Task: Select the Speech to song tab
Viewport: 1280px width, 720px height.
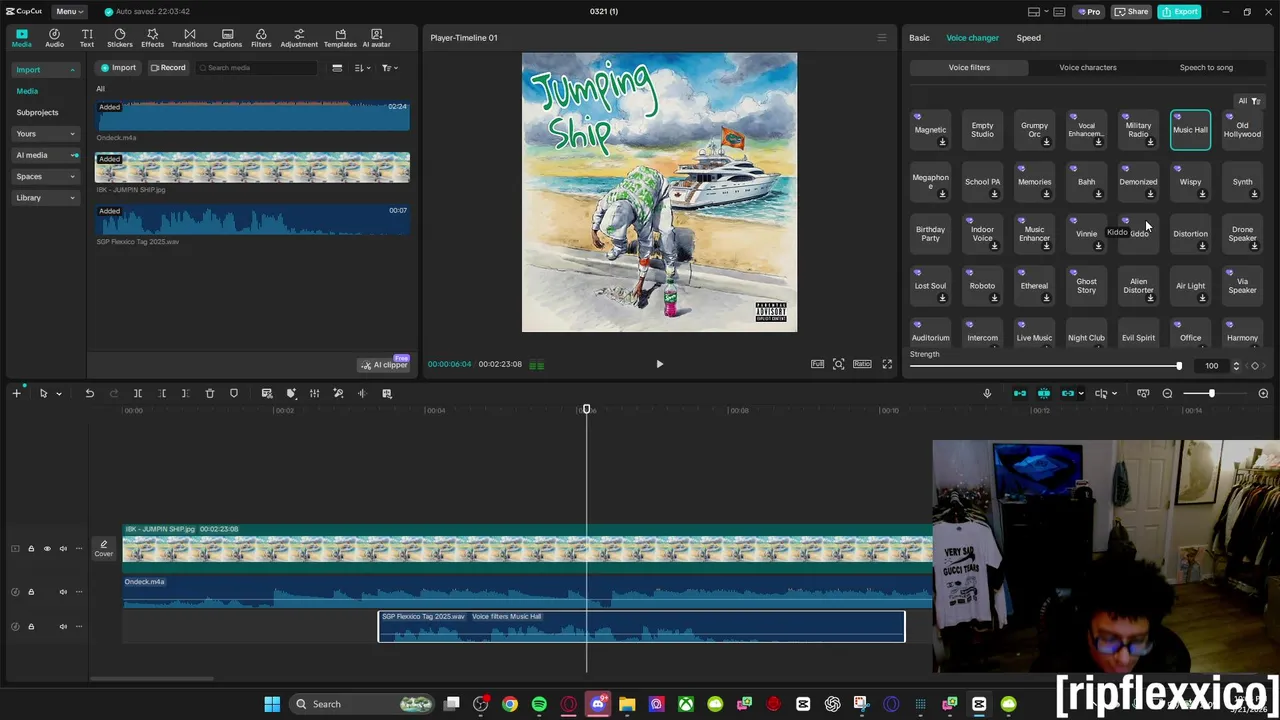Action: point(1206,67)
